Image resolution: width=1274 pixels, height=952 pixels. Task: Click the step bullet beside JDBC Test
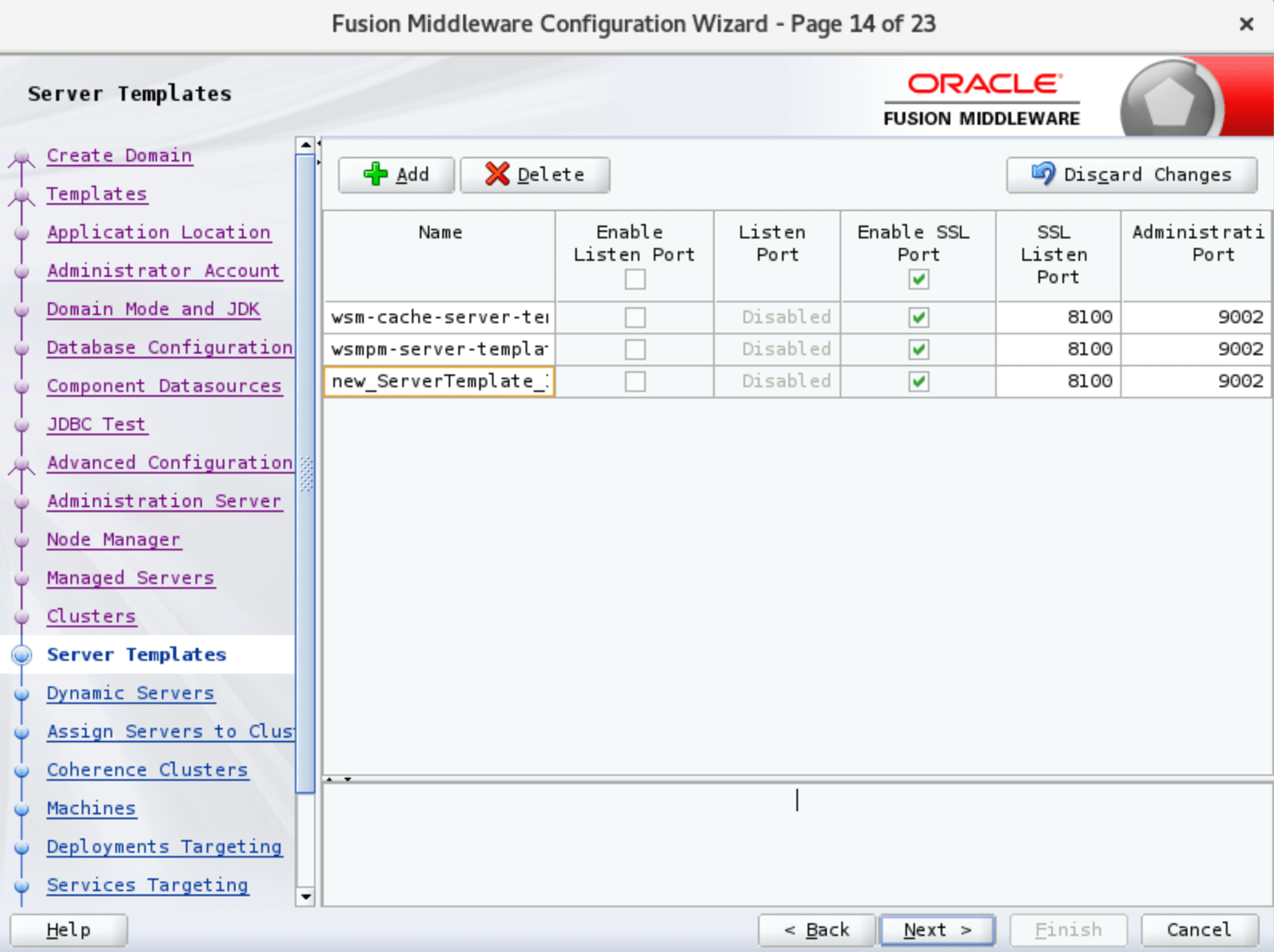click(22, 424)
